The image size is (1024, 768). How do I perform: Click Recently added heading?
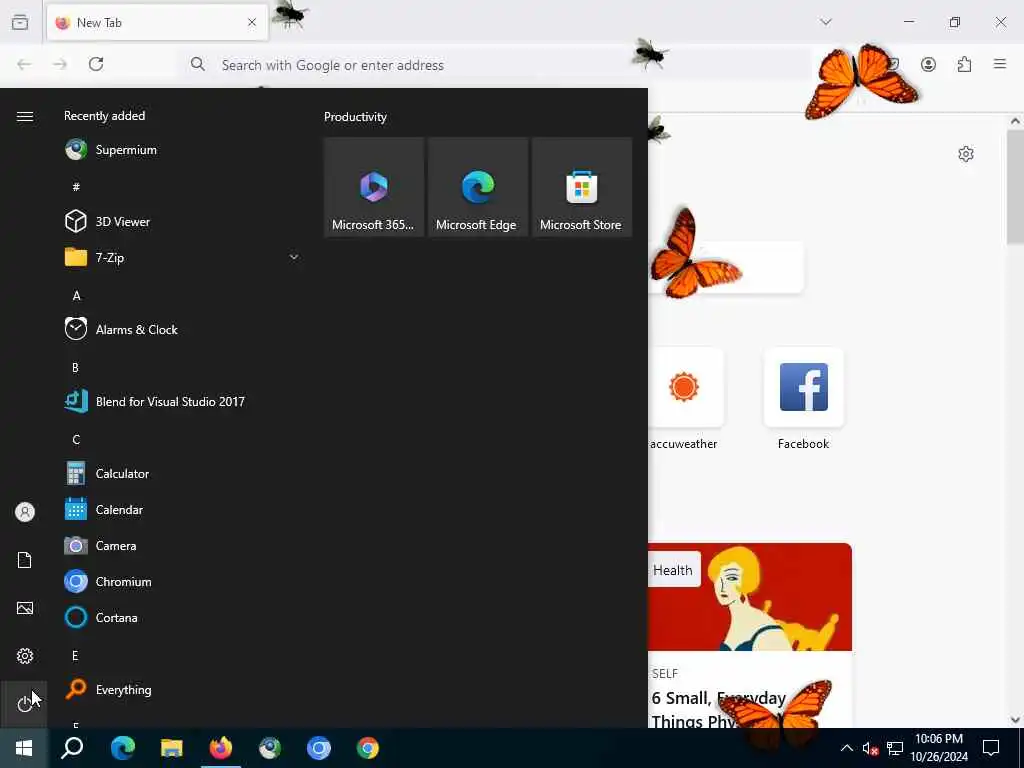tap(104, 116)
